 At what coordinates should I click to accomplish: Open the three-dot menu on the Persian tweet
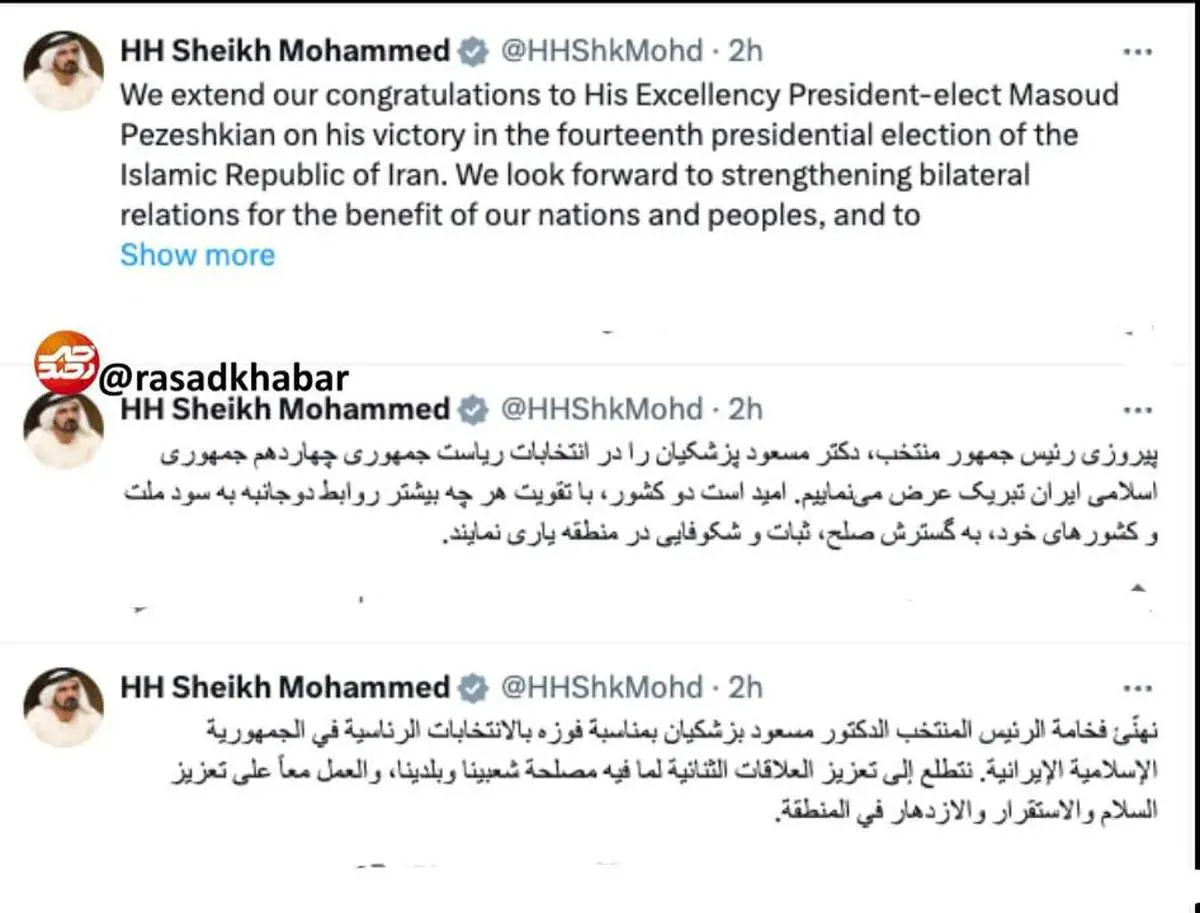point(1139,410)
